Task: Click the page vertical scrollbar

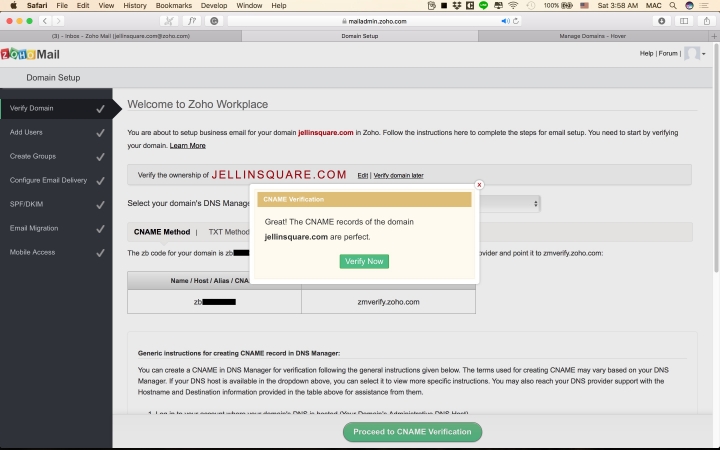Action: [x=716, y=156]
